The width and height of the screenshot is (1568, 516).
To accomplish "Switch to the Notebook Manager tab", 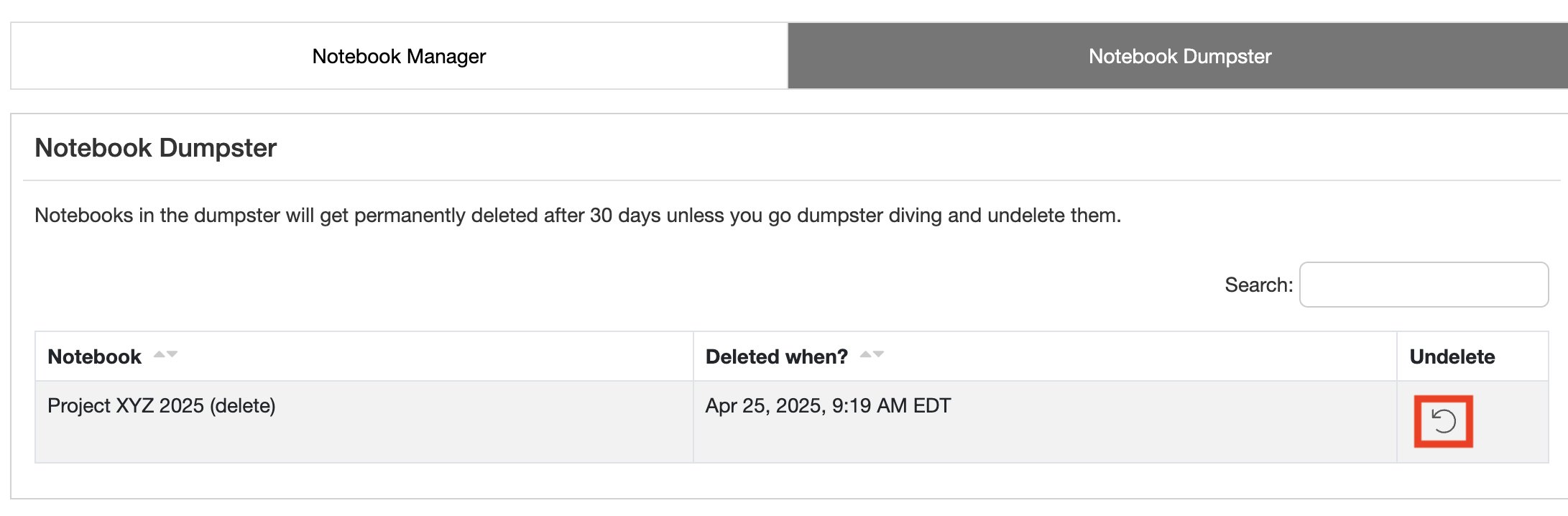I will tap(399, 55).
